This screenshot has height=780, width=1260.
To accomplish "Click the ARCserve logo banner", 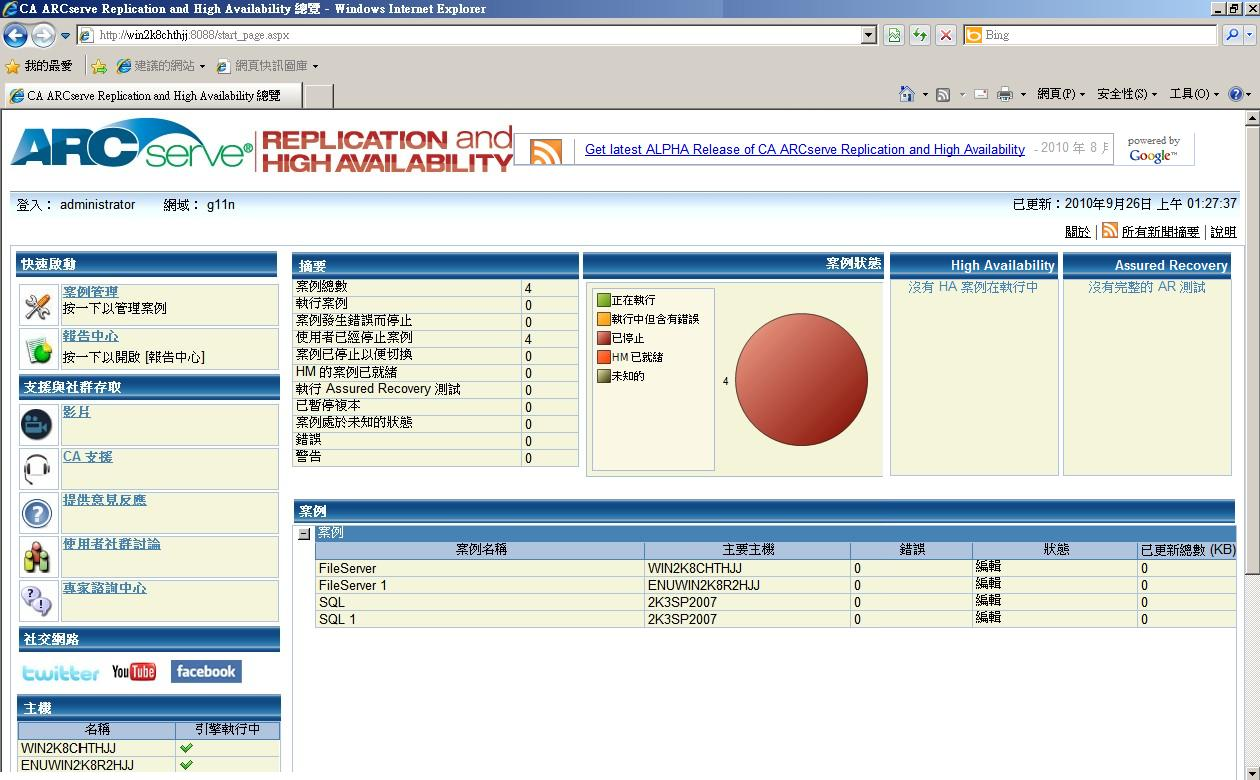I will (262, 148).
